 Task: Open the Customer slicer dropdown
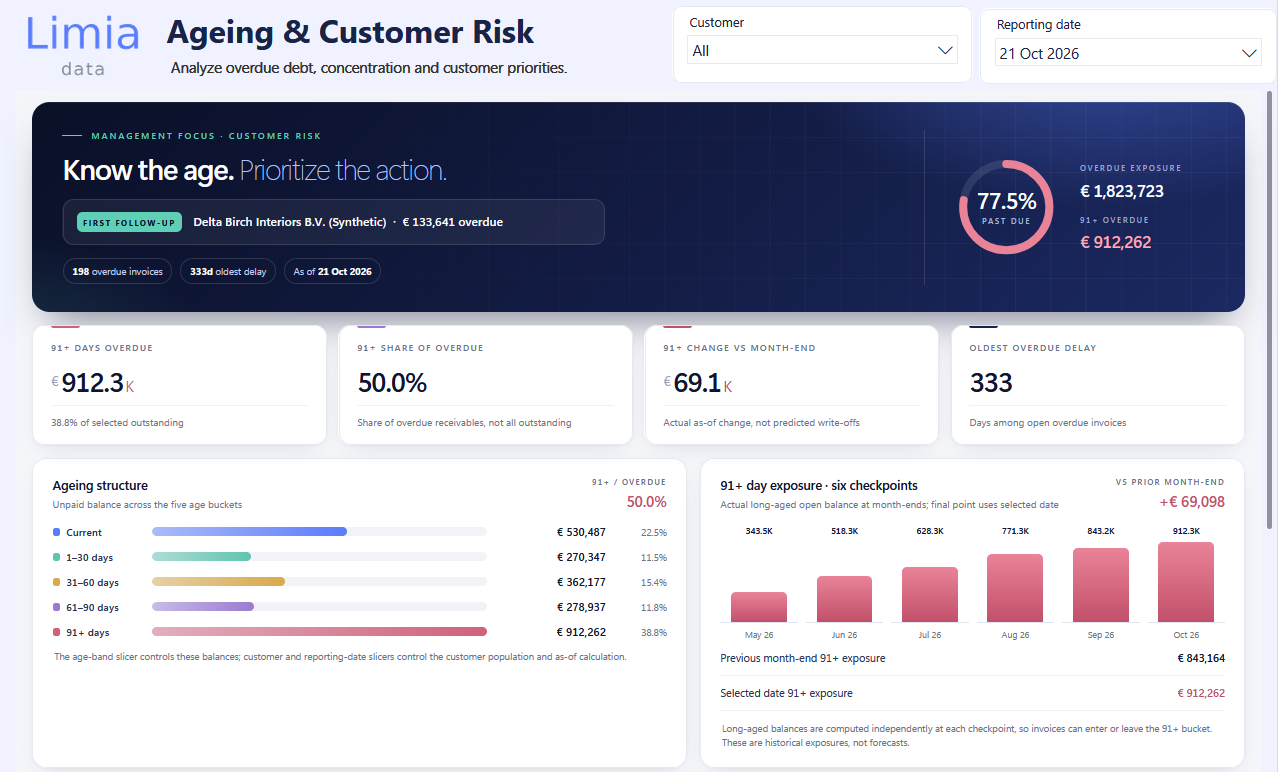click(822, 50)
